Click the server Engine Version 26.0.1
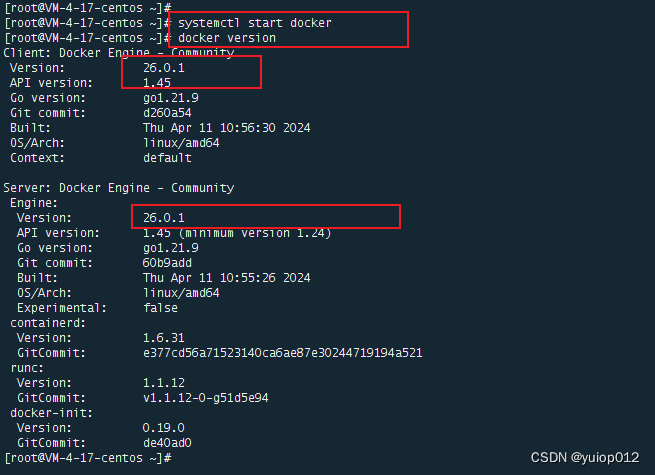This screenshot has height=475, width=655. click(164, 218)
